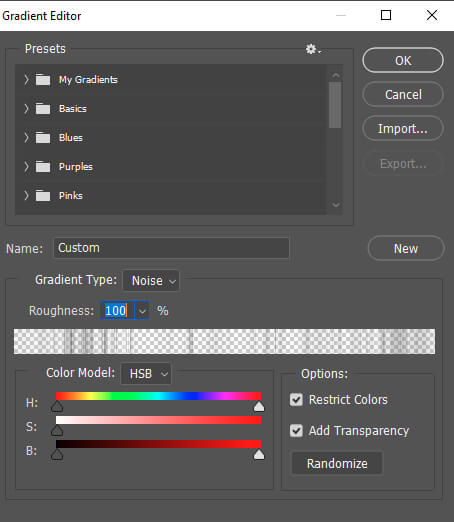454x522 pixels.
Task: Click the Basics folder icon
Action: click(43, 109)
